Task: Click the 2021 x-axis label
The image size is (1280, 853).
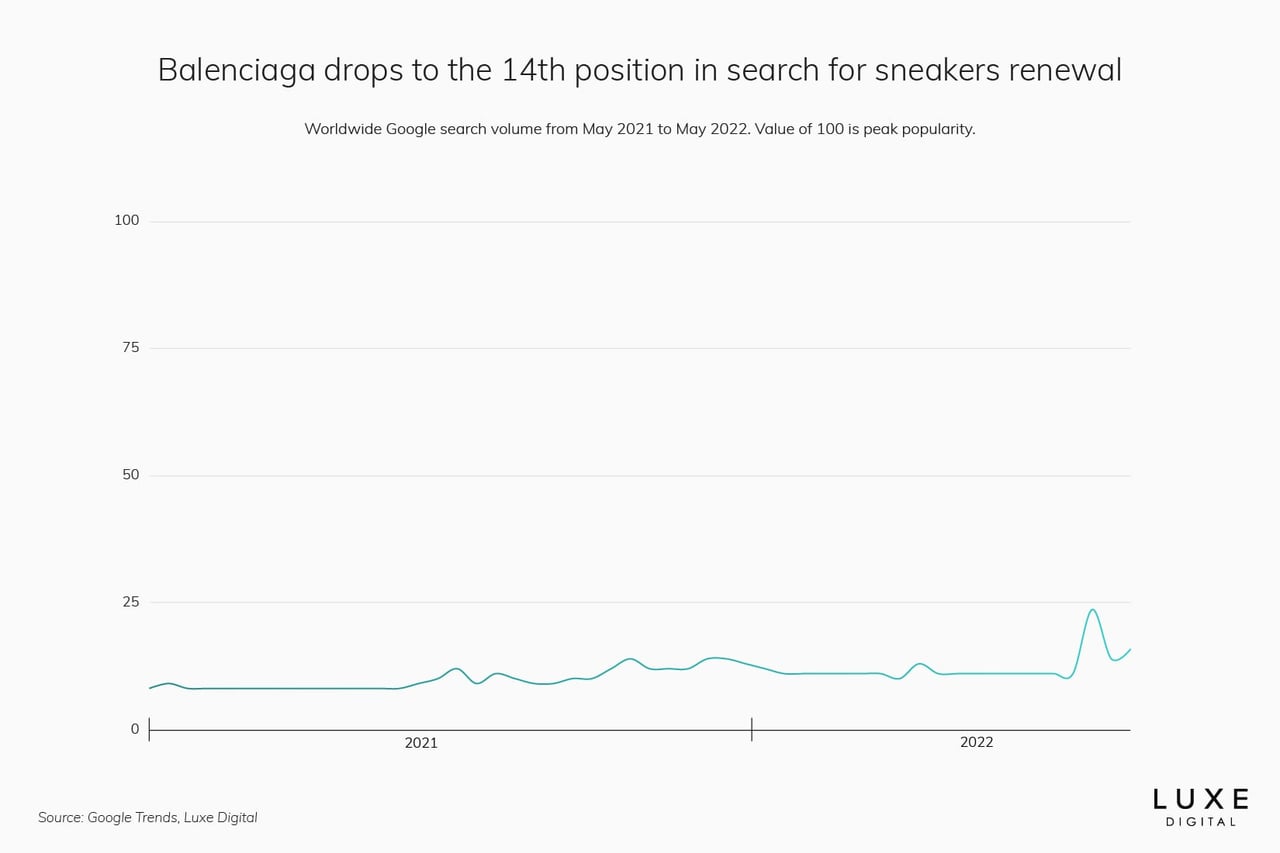Action: click(421, 742)
